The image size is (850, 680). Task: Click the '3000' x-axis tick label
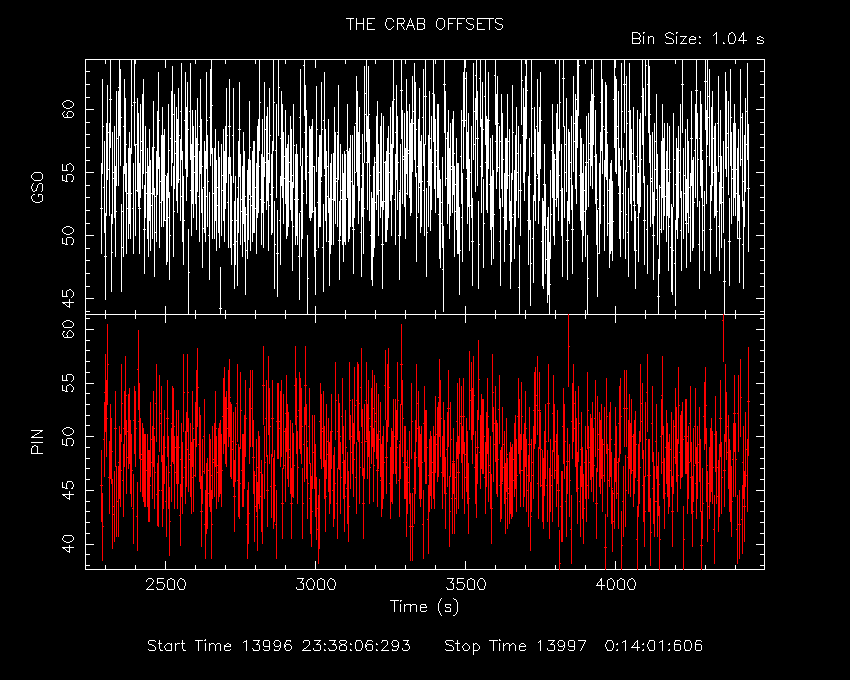coord(315,585)
